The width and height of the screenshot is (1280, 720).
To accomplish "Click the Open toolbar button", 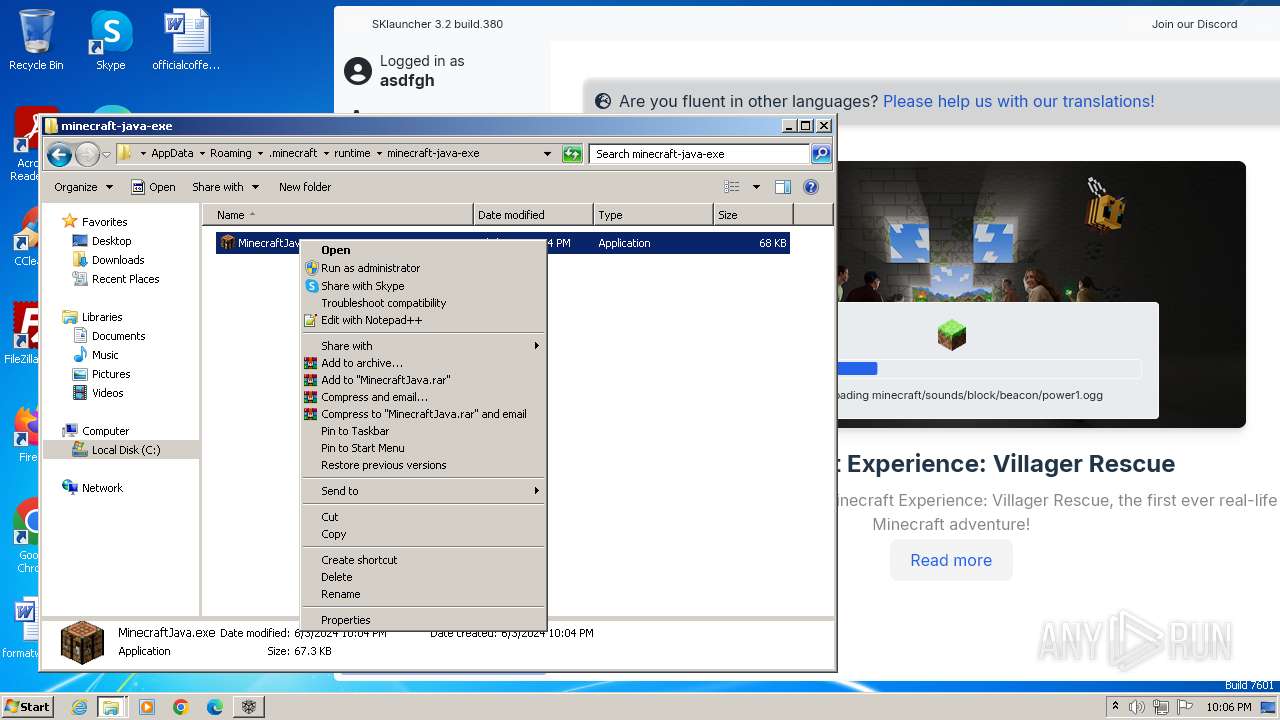I will [153, 187].
